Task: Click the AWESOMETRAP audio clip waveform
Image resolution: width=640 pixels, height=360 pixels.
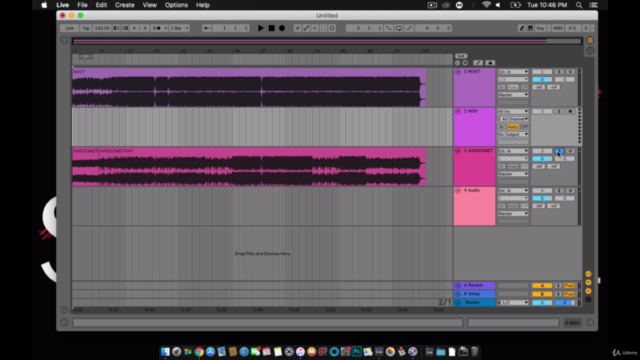Action: (261, 169)
